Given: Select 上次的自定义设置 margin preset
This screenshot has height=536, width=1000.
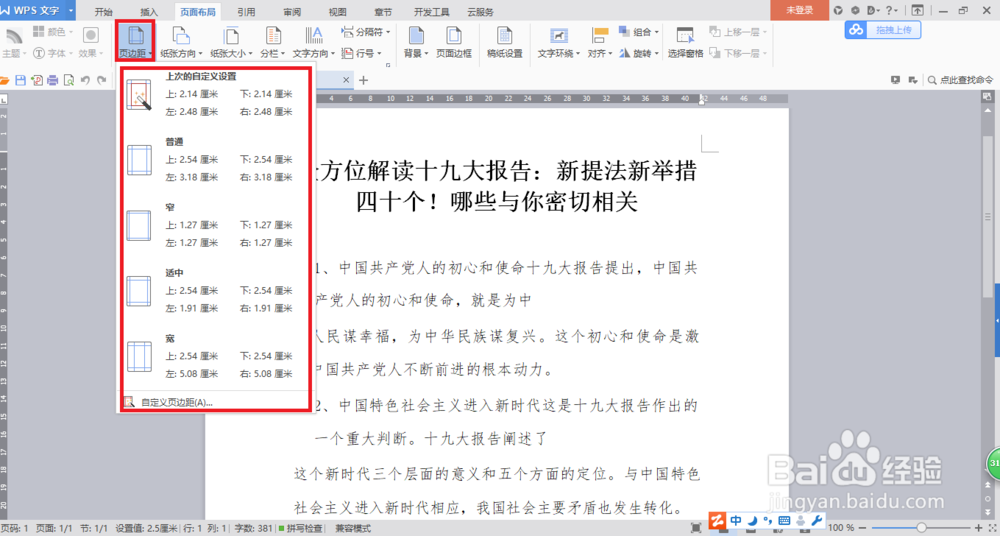Looking at the screenshot, I should [216, 94].
